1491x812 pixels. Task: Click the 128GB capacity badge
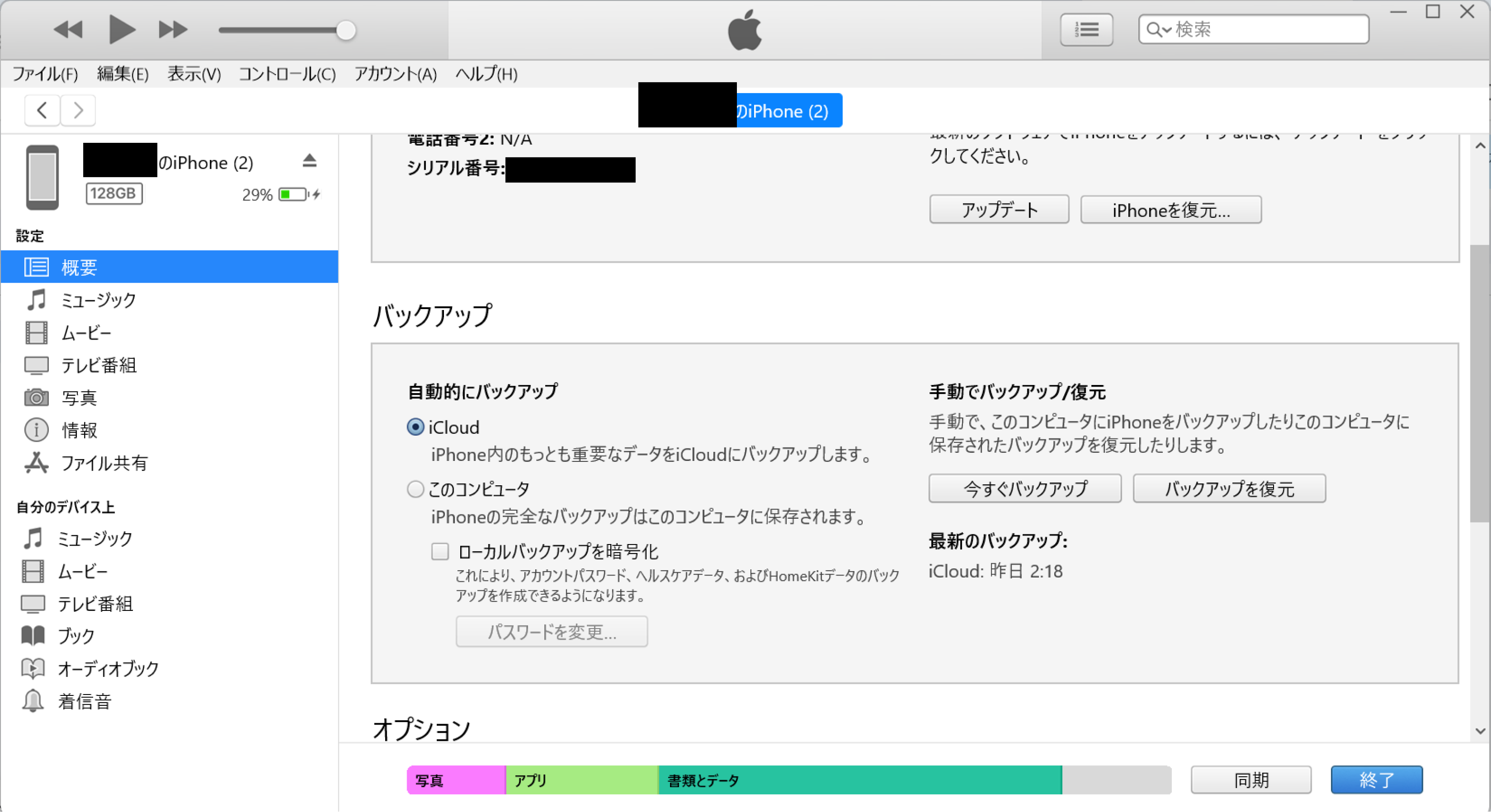click(x=114, y=193)
